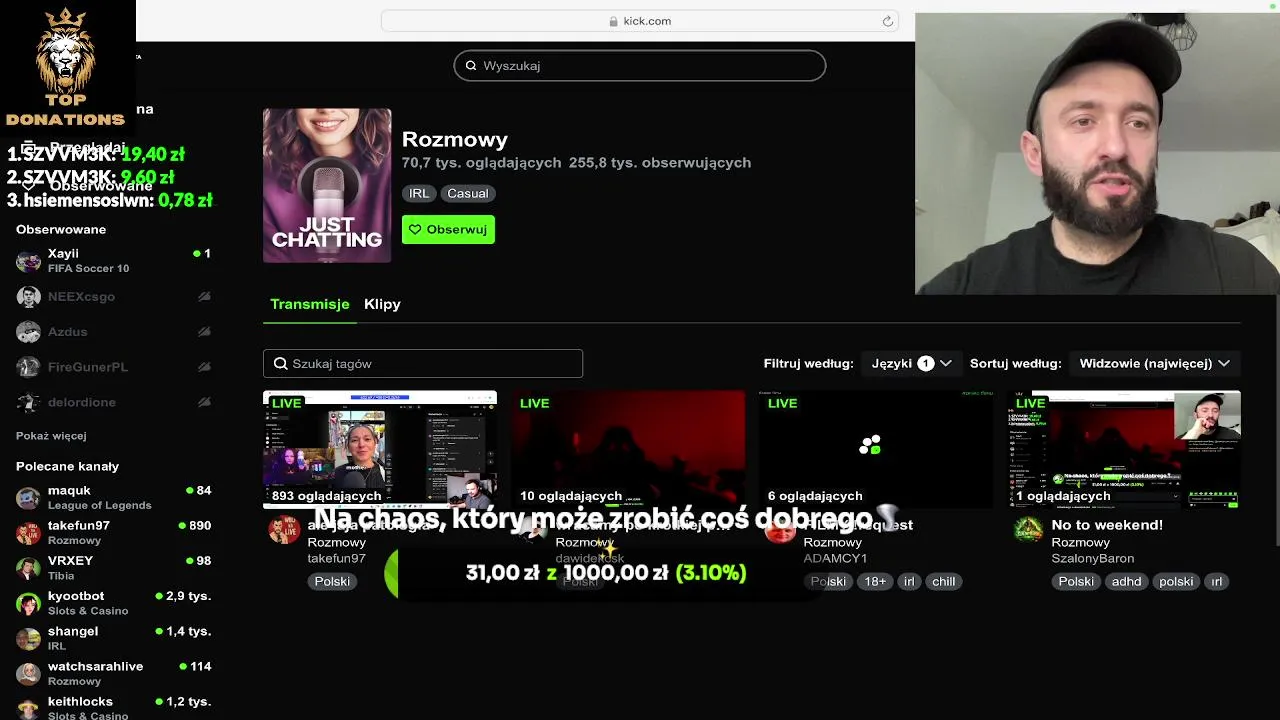This screenshot has width=1280, height=720.
Task: Click the ADAMCY1 channel name
Action: tap(835, 559)
